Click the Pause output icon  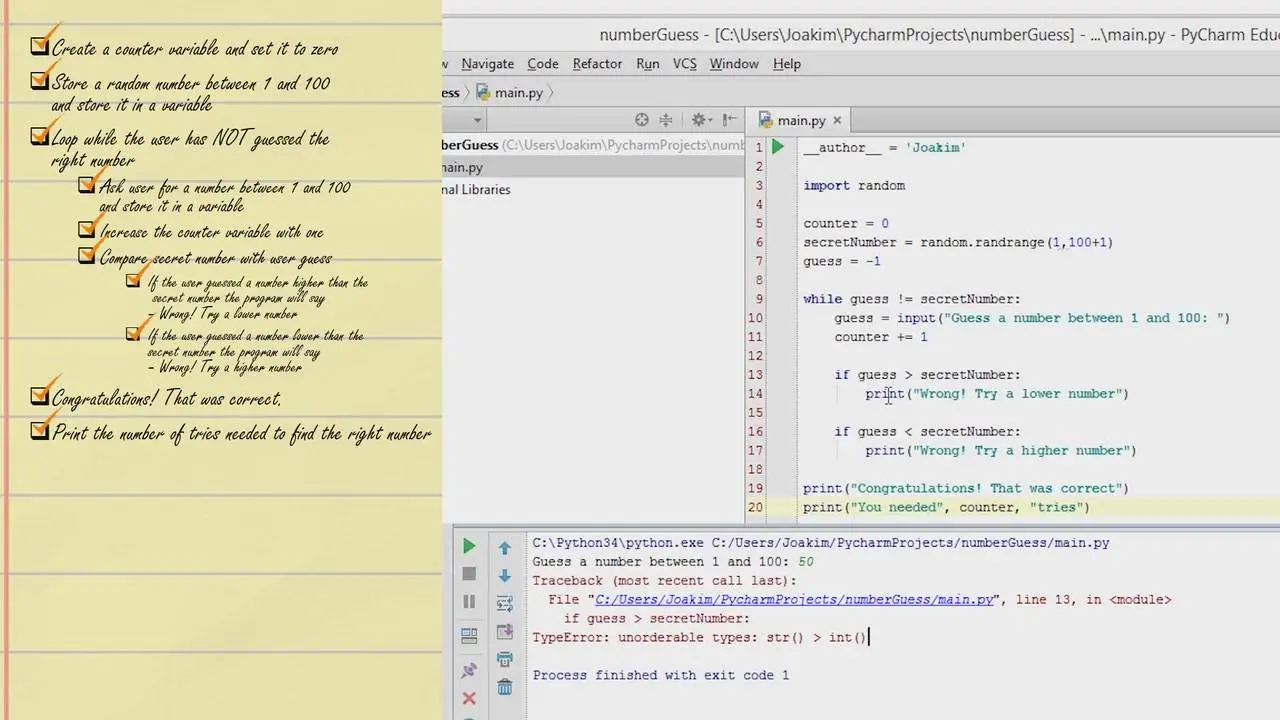pos(468,602)
